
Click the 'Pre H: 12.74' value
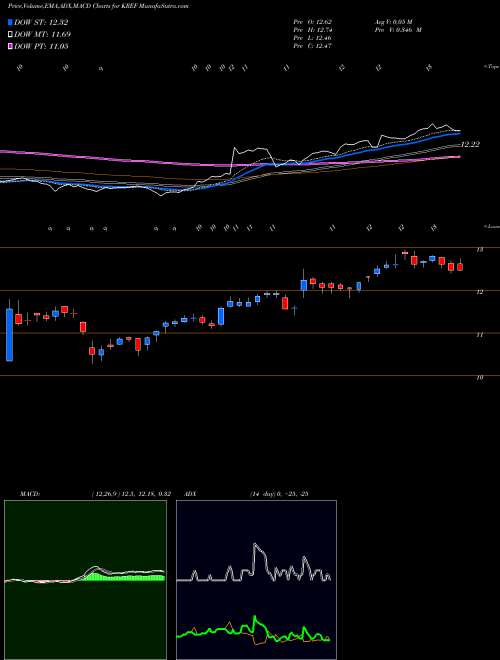[314, 29]
